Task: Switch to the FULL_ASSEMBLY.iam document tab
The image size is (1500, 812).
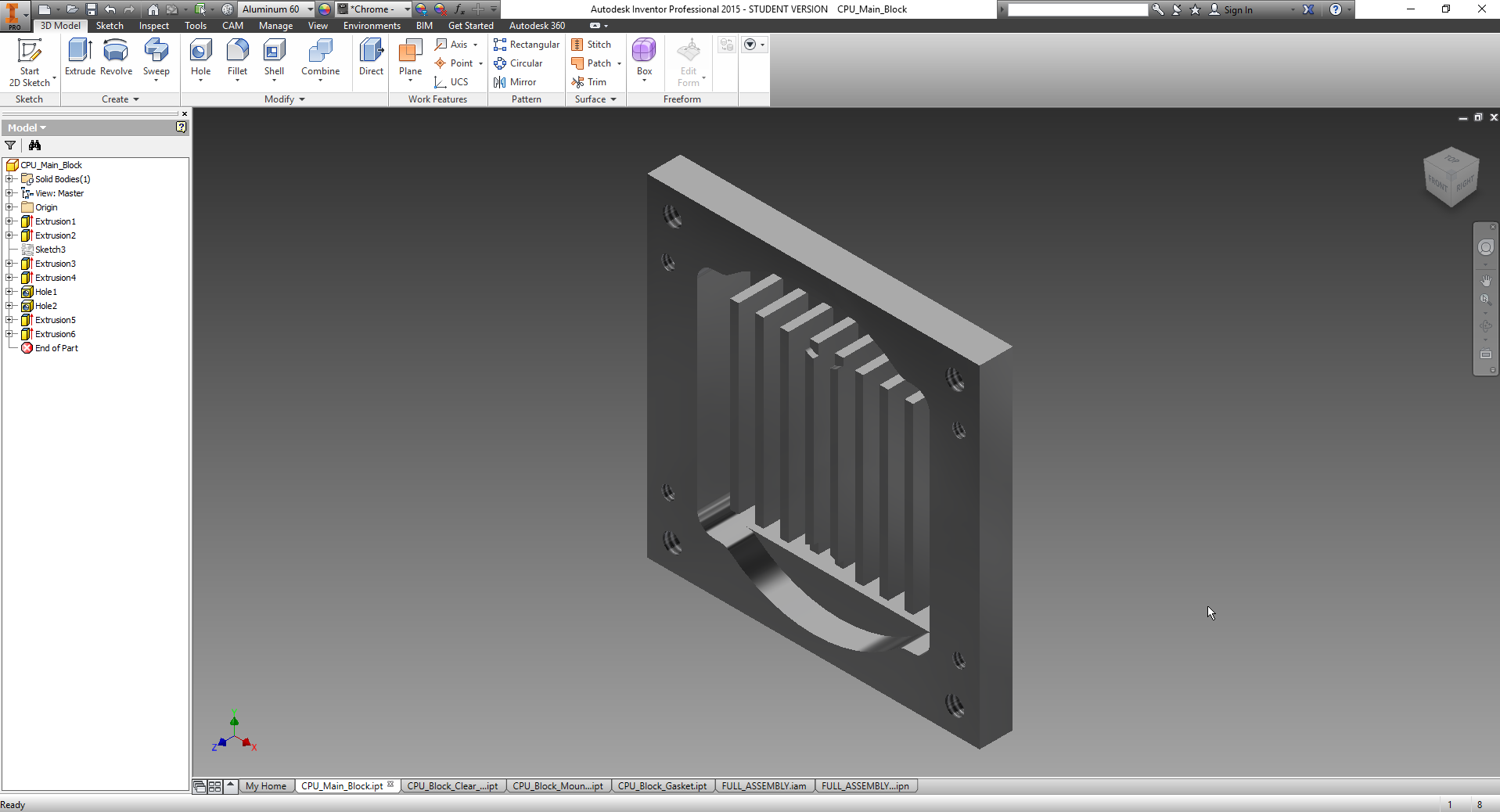Action: click(764, 786)
